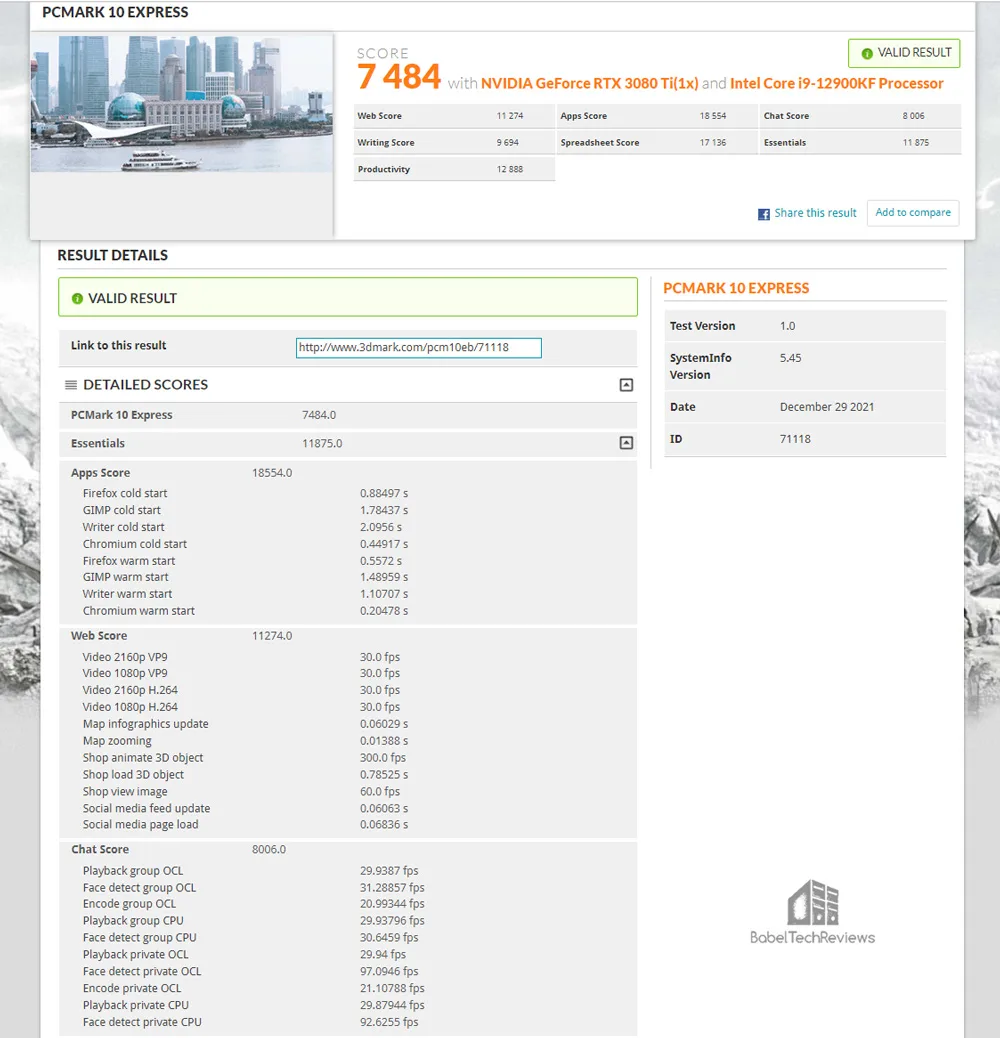The height and width of the screenshot is (1038, 1000).
Task: Click the Writing Score value 9 694
Action: click(508, 142)
